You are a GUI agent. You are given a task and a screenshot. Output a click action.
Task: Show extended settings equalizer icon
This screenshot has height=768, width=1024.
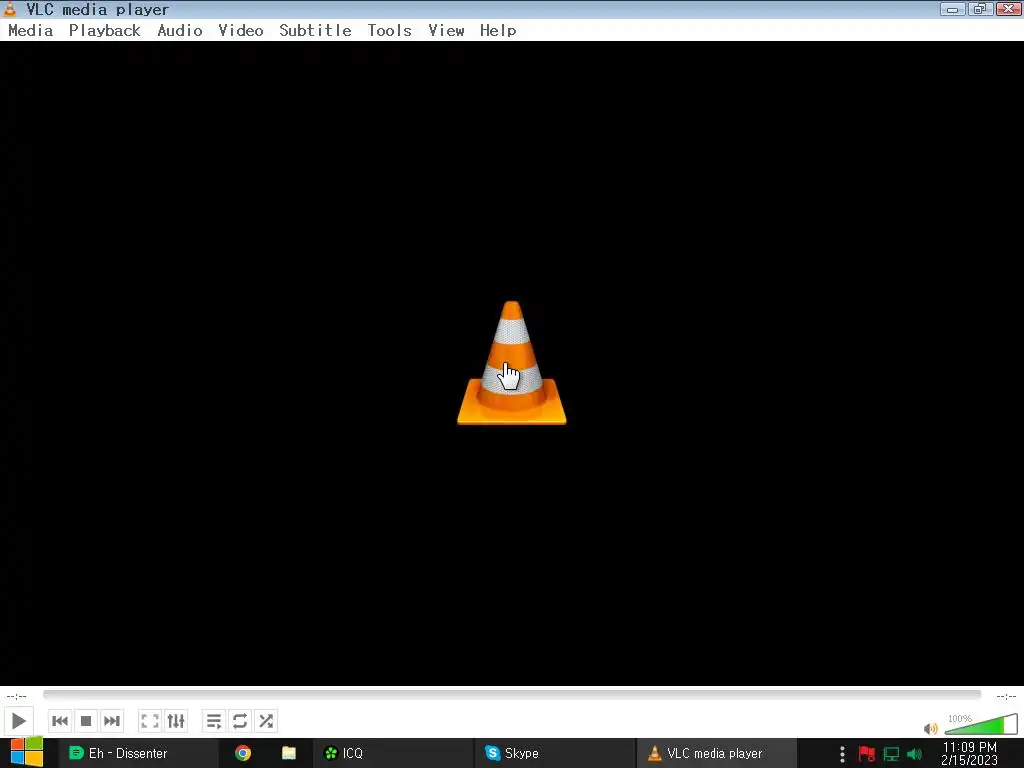176,721
